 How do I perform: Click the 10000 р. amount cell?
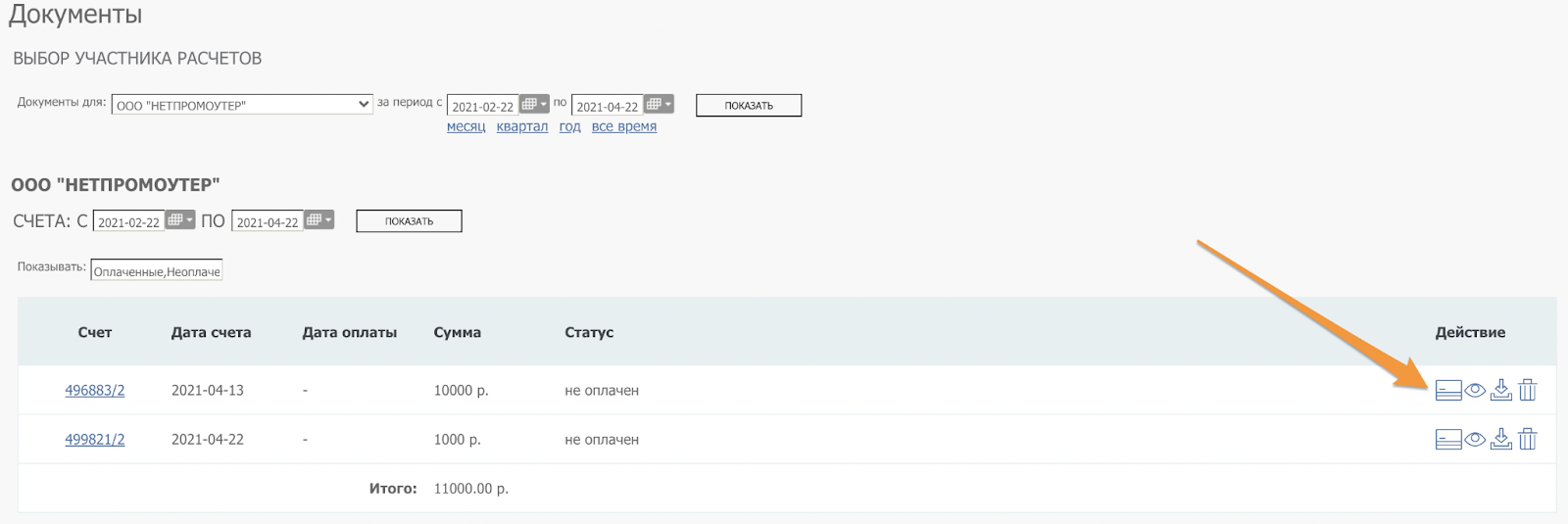click(x=461, y=390)
